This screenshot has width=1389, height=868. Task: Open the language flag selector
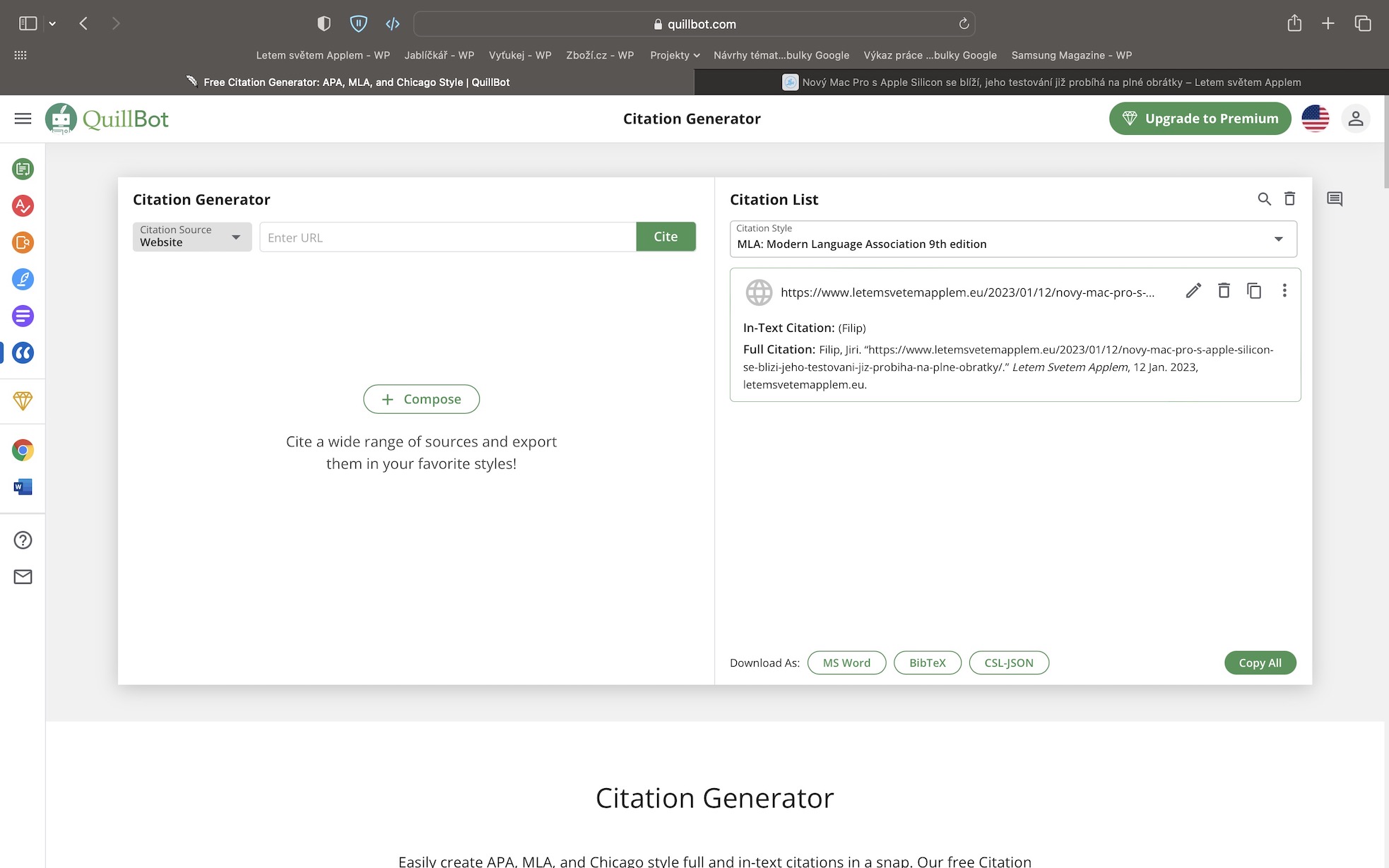click(1315, 119)
